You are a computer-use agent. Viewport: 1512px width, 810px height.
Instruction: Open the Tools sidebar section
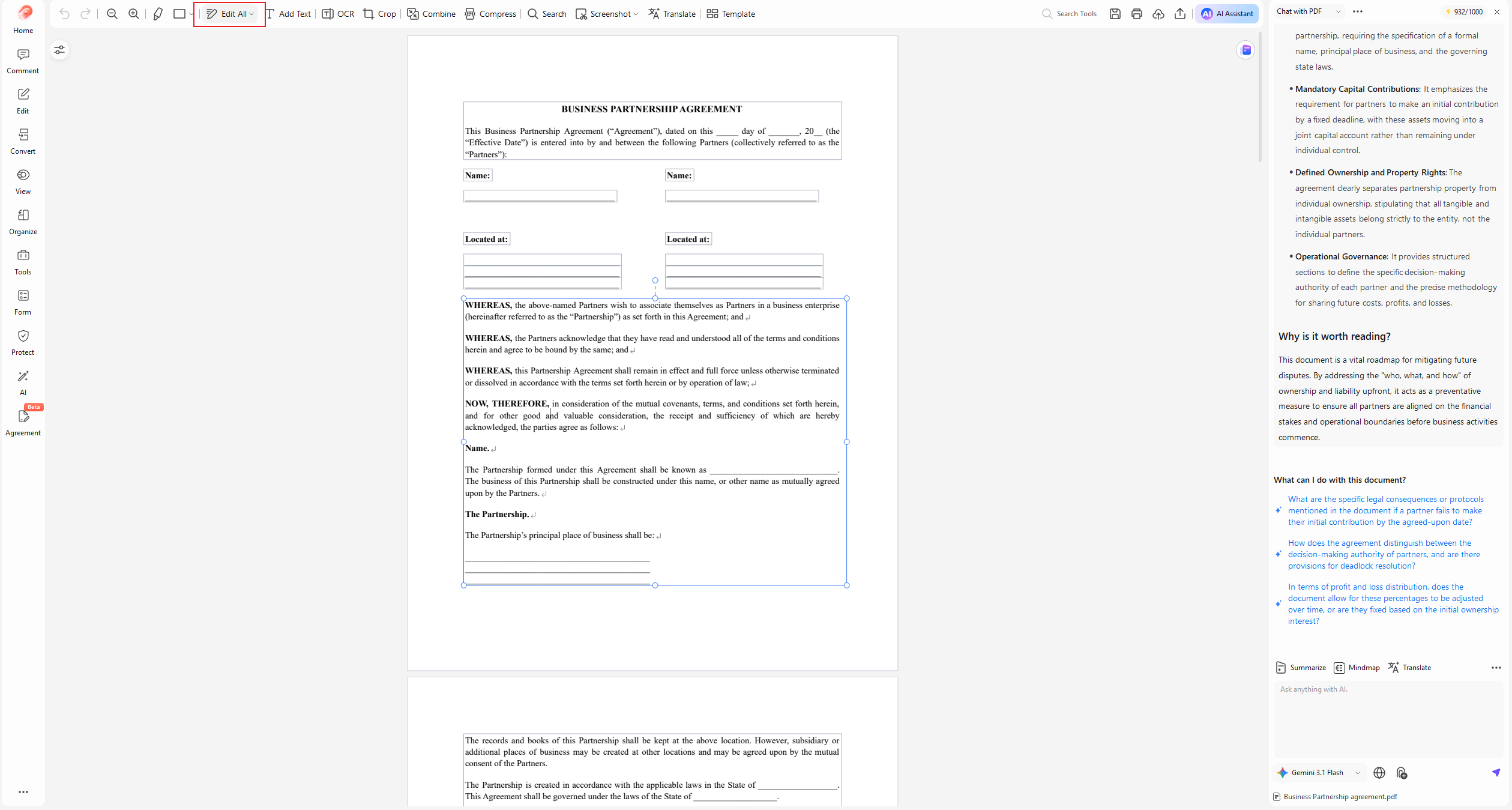point(23,262)
